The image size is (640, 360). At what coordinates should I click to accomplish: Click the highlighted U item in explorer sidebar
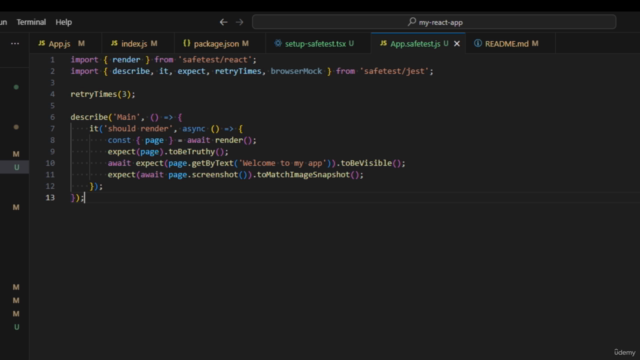pyautogui.click(x=16, y=167)
